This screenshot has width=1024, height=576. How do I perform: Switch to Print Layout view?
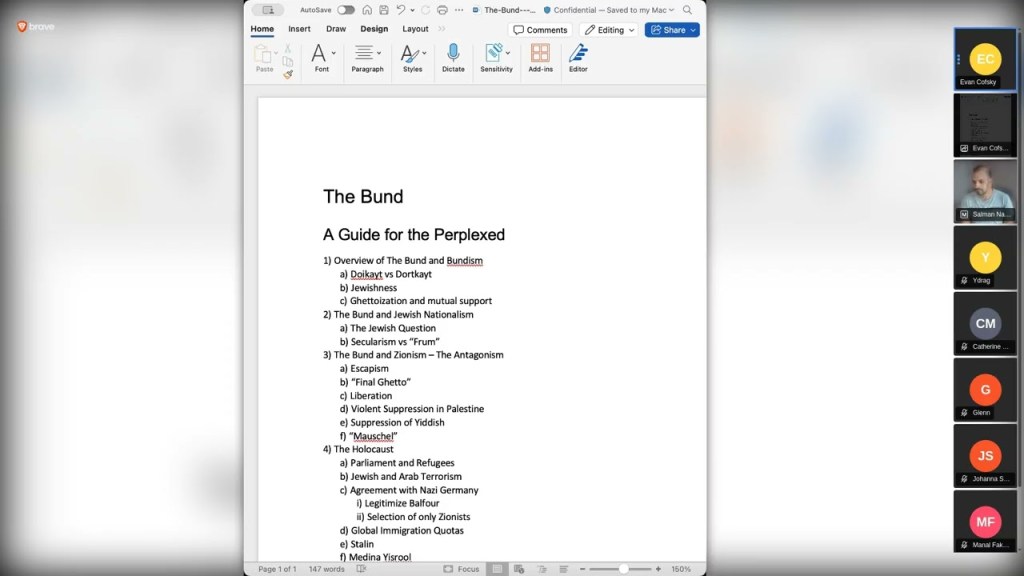click(x=497, y=569)
